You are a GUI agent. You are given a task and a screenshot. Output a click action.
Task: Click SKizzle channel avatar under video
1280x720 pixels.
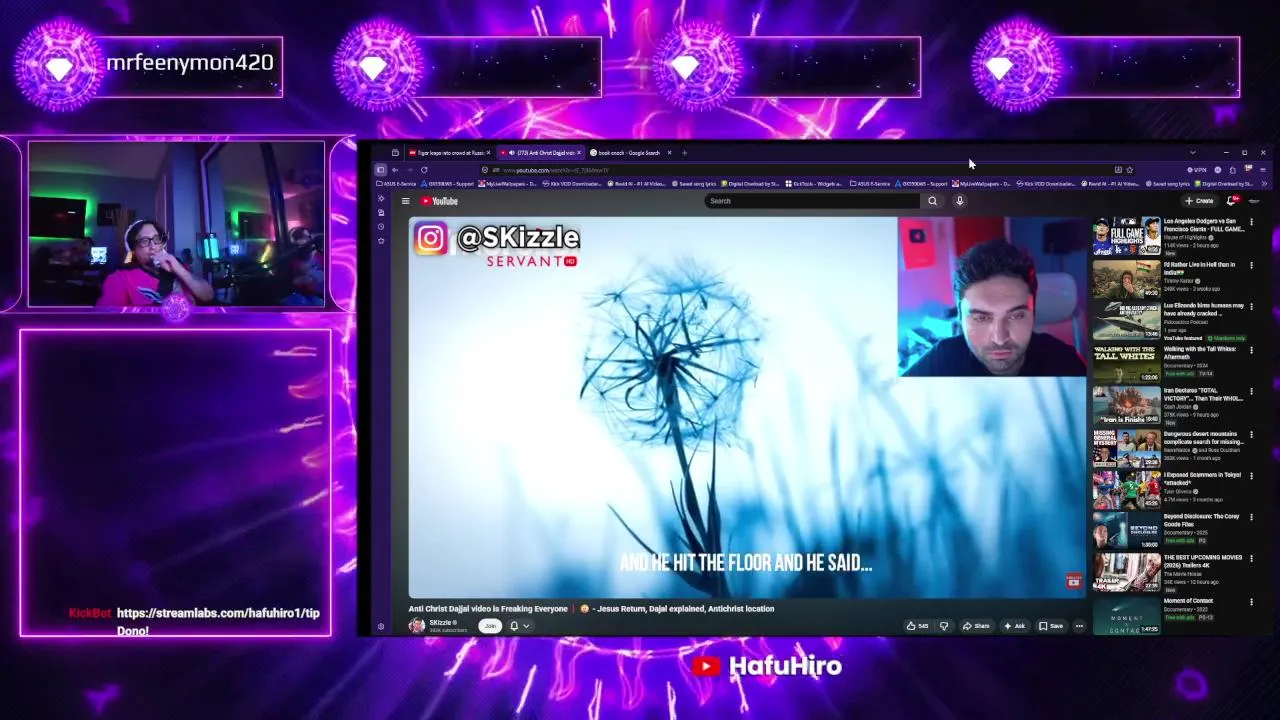tap(417, 626)
